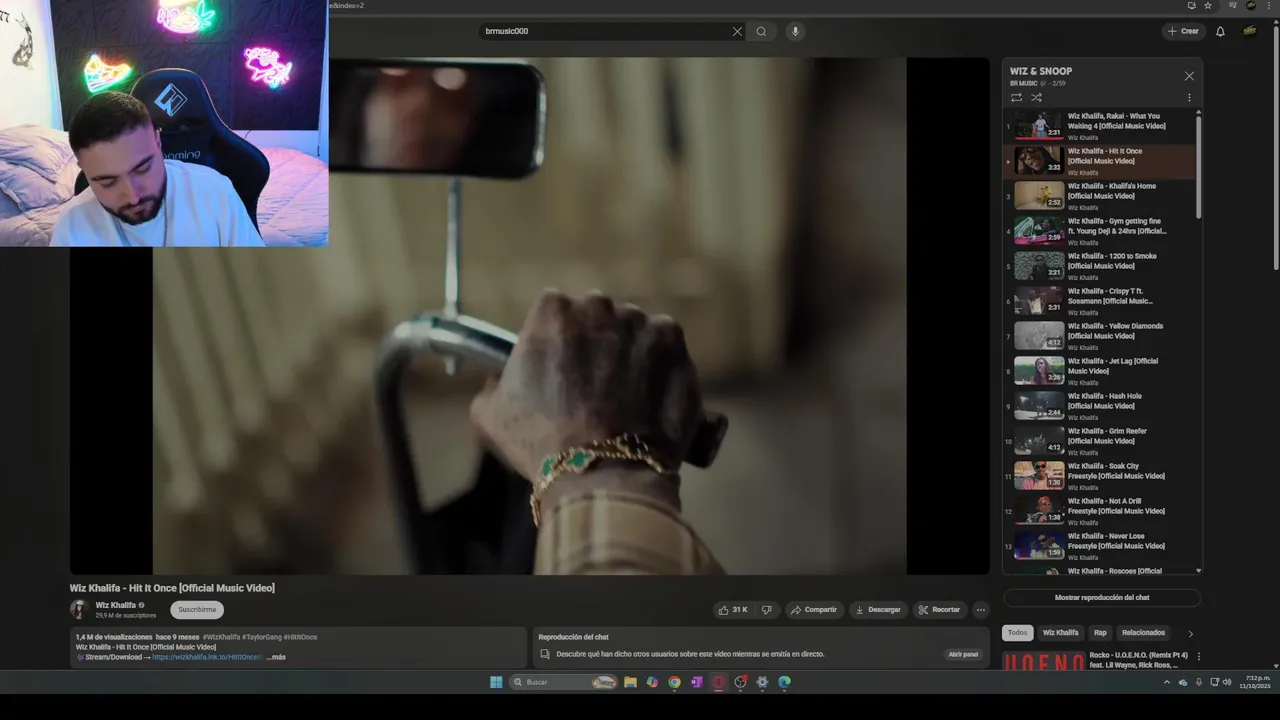Select the Relacionados filter chip
Screen dimensions: 1280x720
[x=1143, y=633]
